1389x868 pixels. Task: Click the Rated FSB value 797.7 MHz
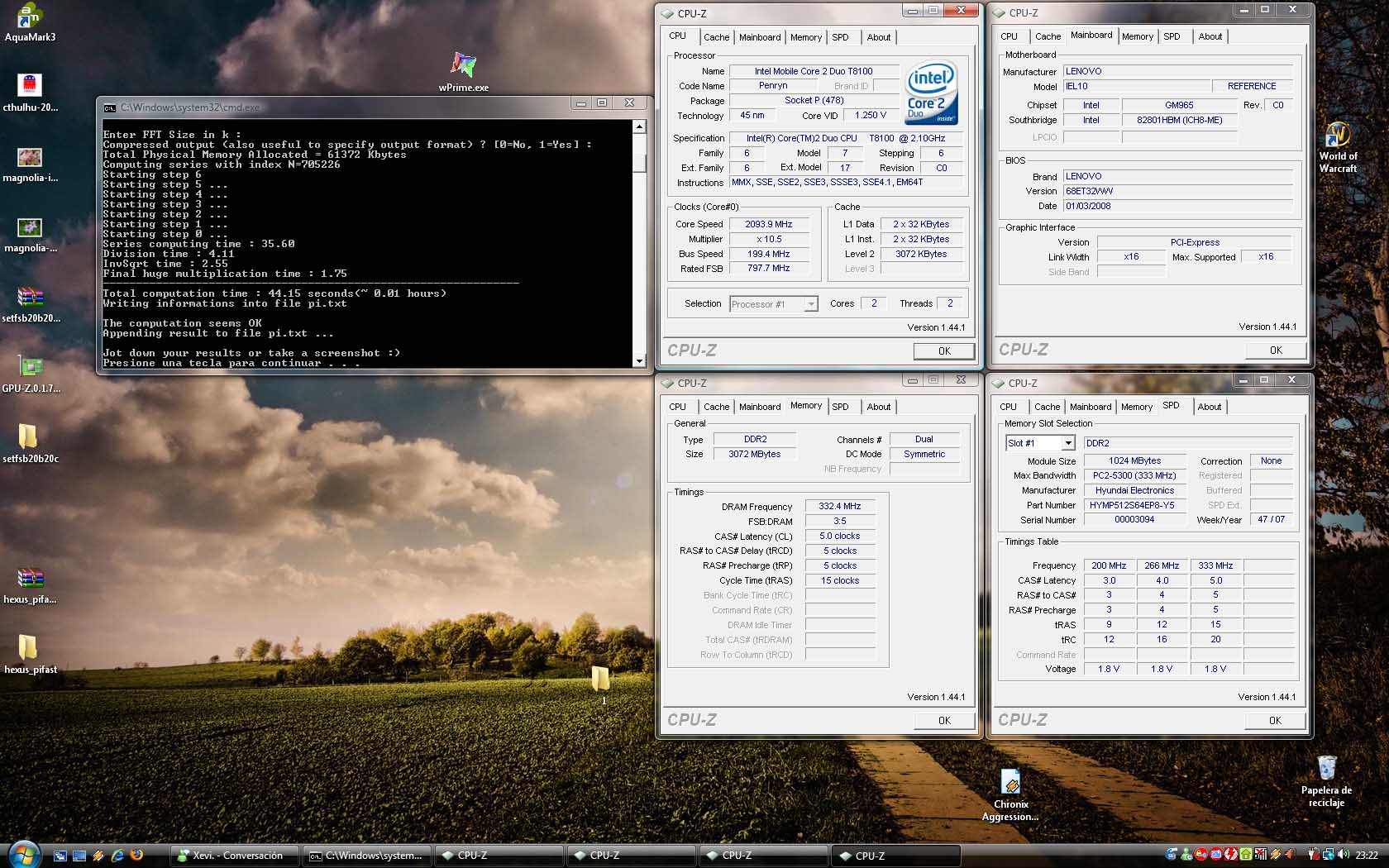tap(768, 269)
